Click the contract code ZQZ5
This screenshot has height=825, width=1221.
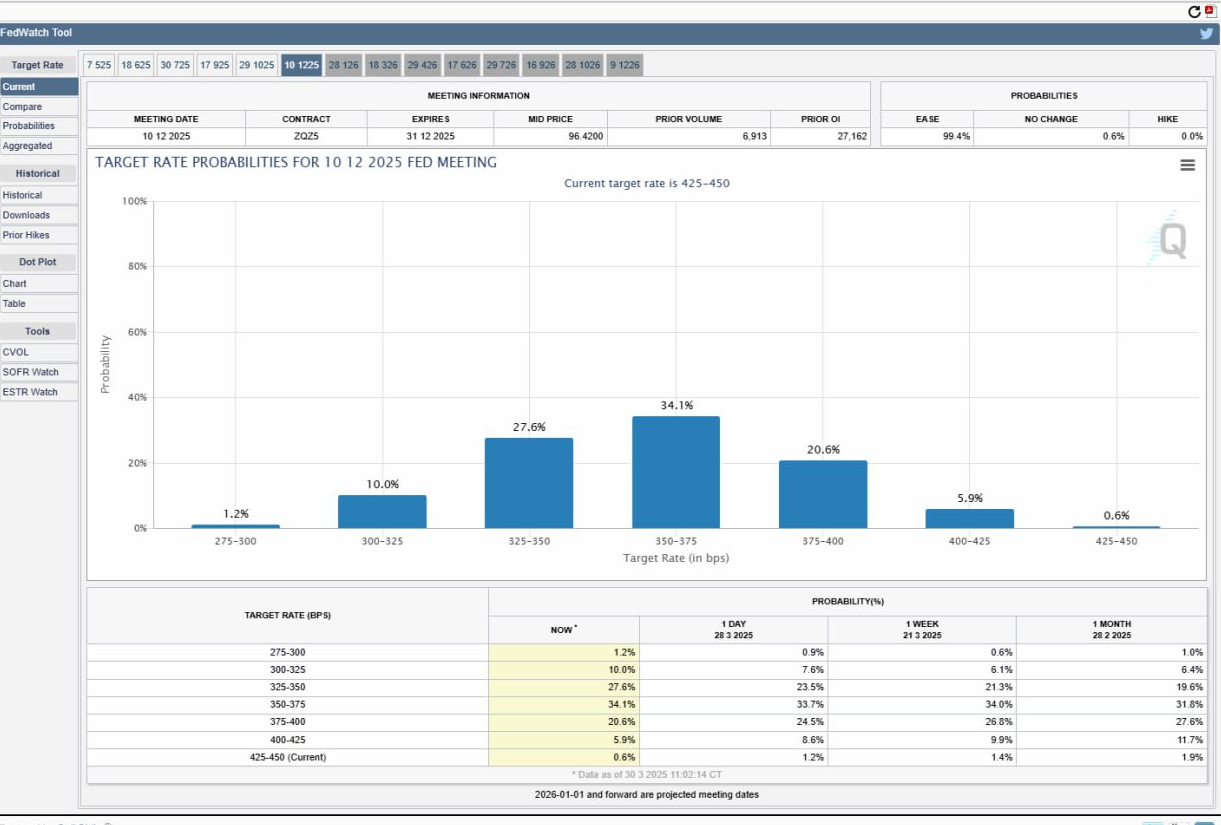coord(306,136)
